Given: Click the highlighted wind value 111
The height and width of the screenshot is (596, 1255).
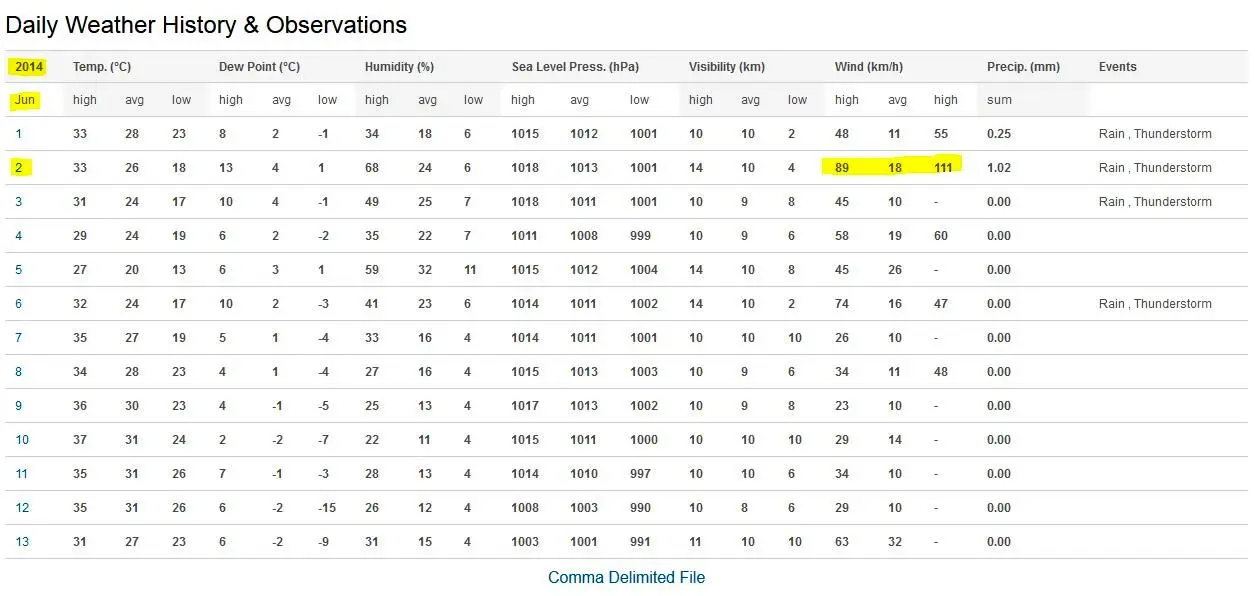Looking at the screenshot, I should [944, 168].
